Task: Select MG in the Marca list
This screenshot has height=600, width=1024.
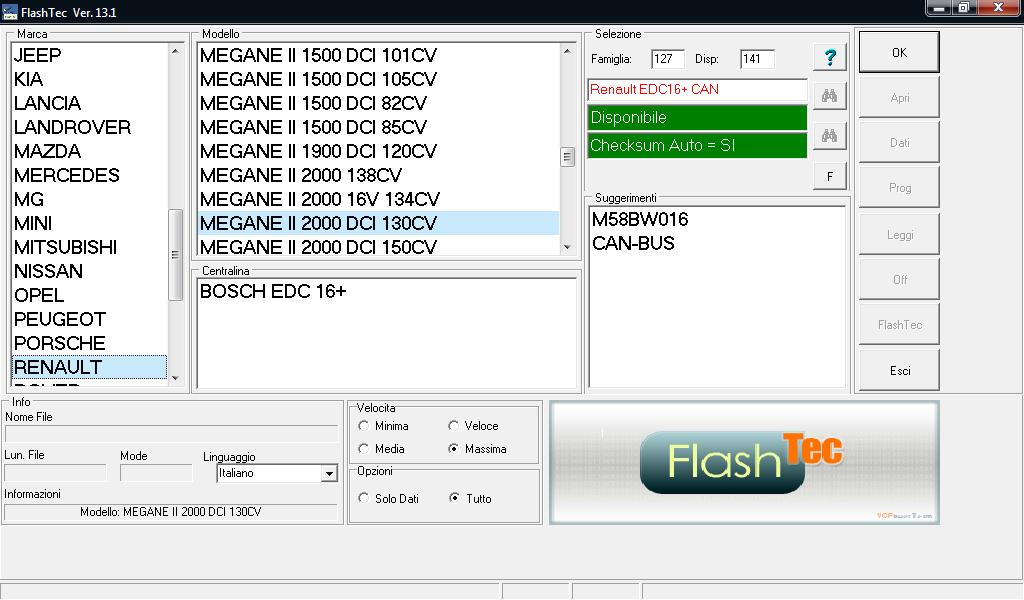Action: [x=89, y=199]
